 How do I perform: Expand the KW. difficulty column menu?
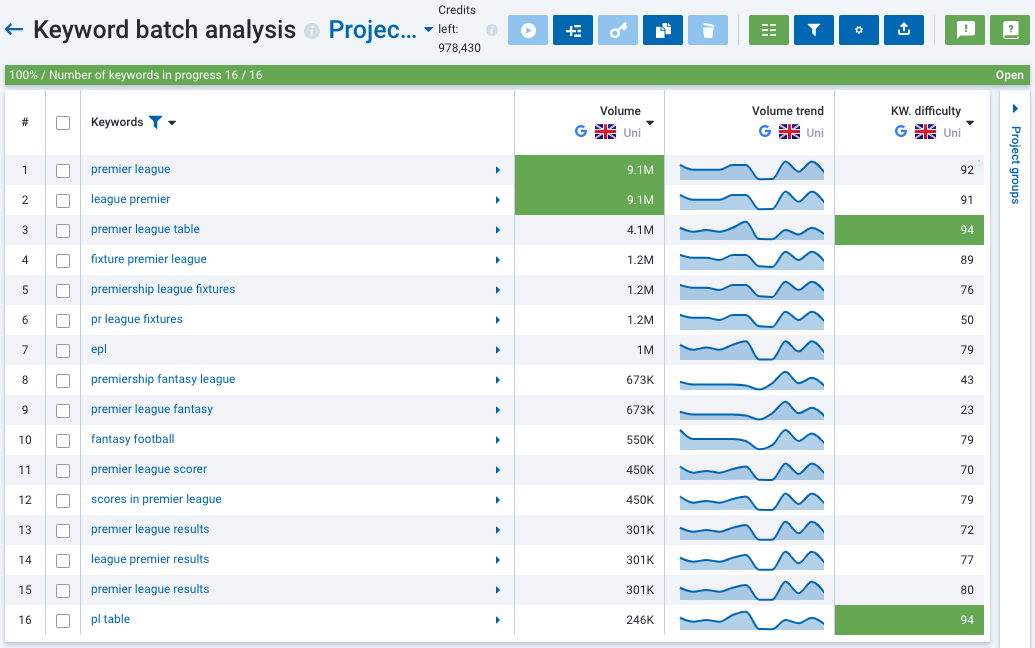click(x=970, y=123)
